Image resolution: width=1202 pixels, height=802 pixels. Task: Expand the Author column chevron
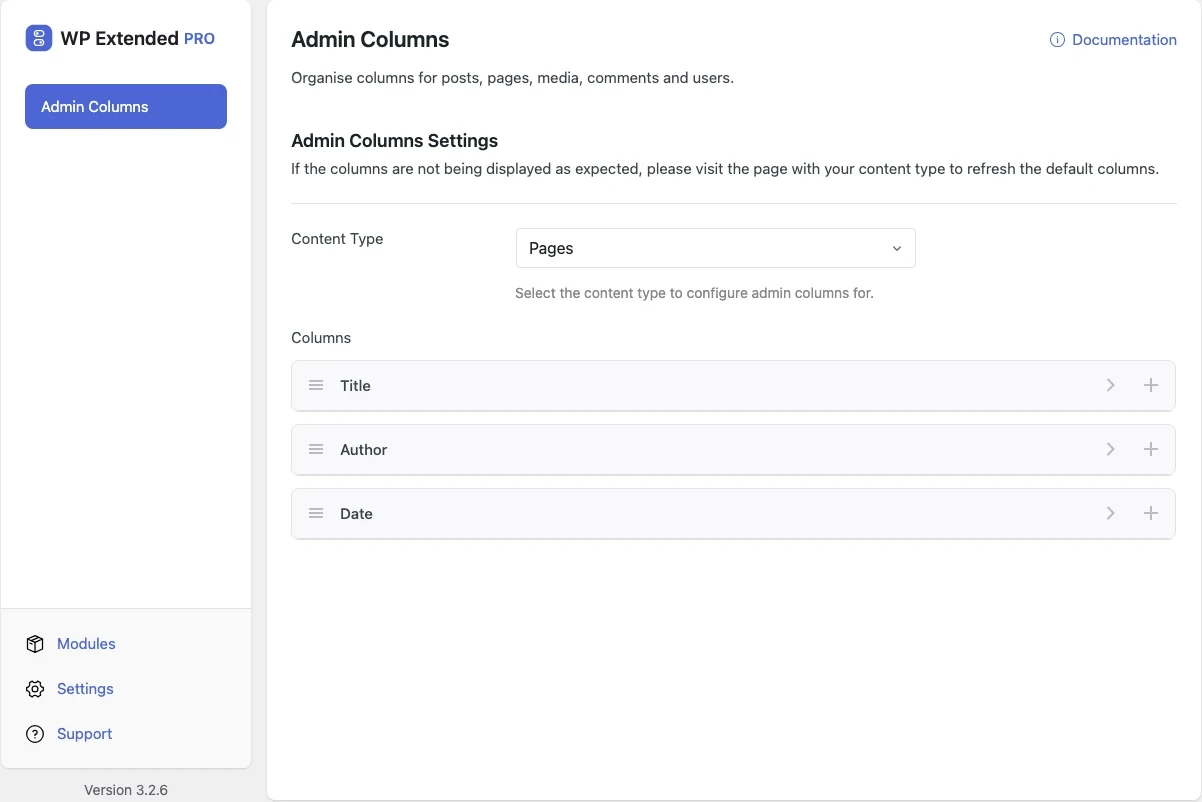click(1110, 450)
